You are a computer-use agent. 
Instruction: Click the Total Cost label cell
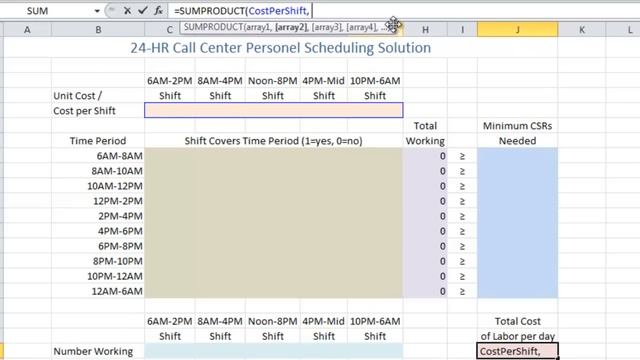click(x=518, y=321)
